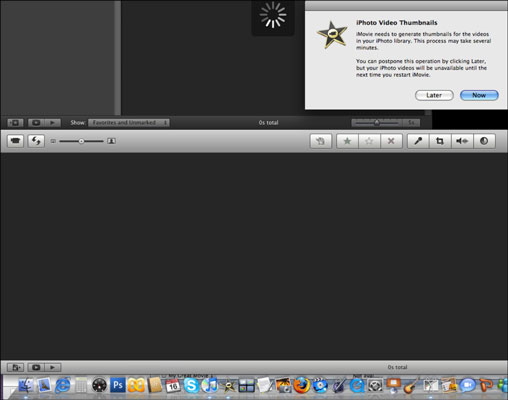Open Keynote from the Dock
The height and width of the screenshot is (400, 508).
point(394,386)
